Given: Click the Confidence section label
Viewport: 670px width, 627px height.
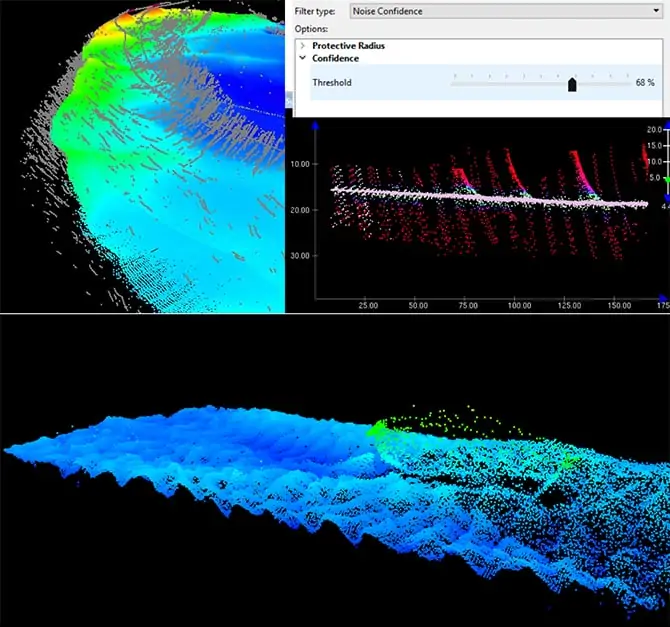Looking at the screenshot, I should [335, 58].
